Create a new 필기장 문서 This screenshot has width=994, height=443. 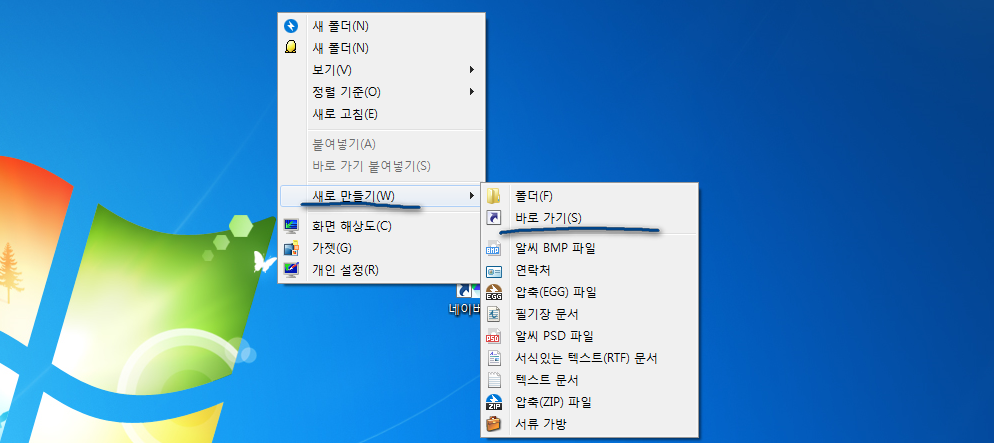(x=590, y=314)
